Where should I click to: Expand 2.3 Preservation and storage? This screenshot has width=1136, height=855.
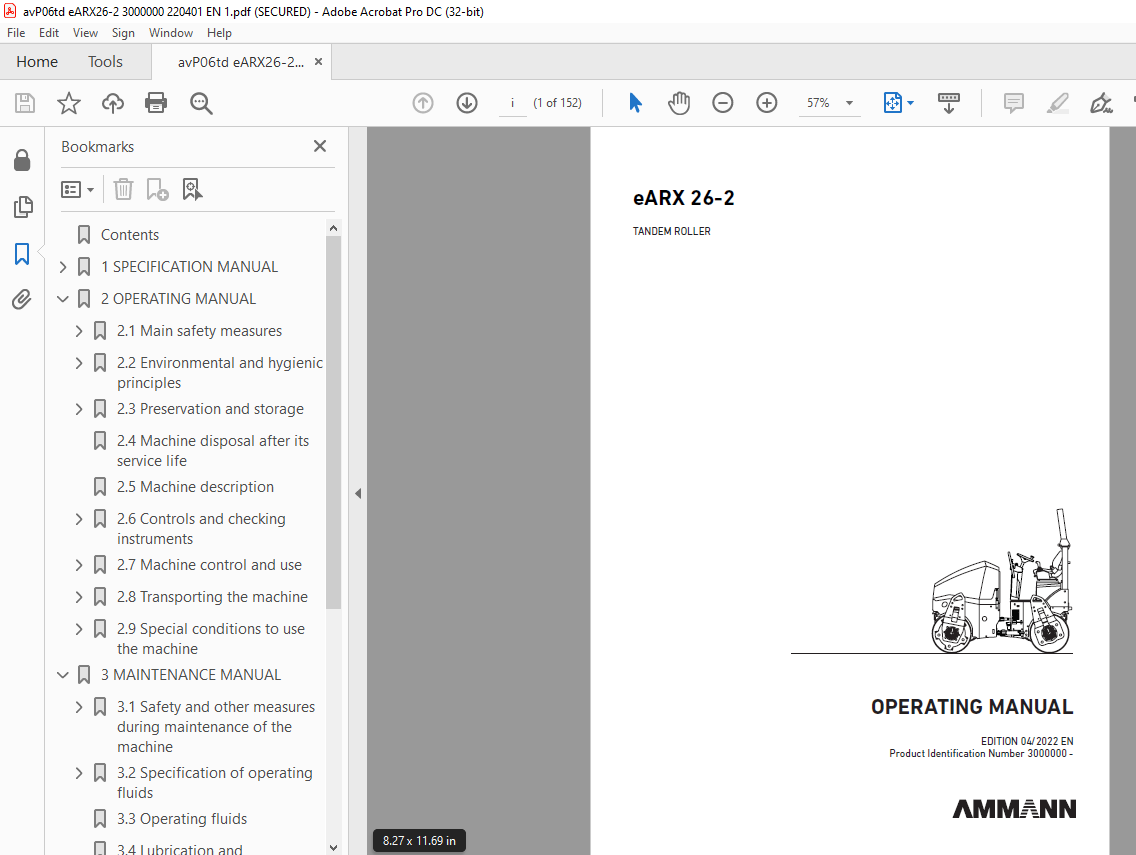pos(79,409)
